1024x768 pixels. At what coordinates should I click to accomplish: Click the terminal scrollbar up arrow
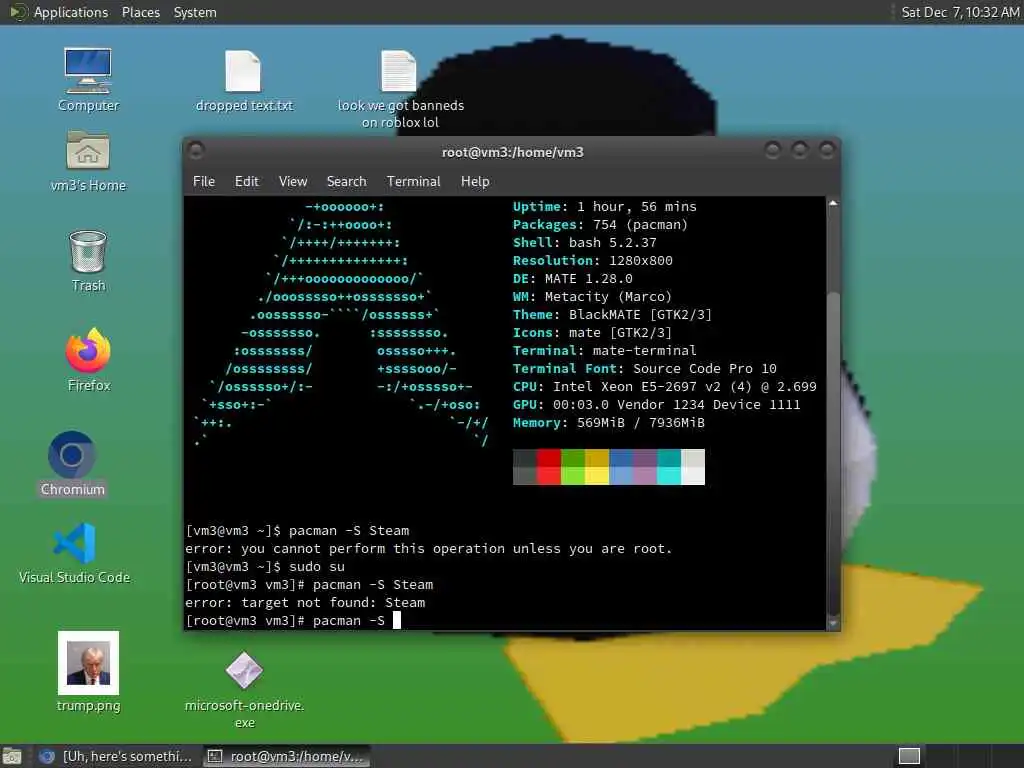coord(833,204)
